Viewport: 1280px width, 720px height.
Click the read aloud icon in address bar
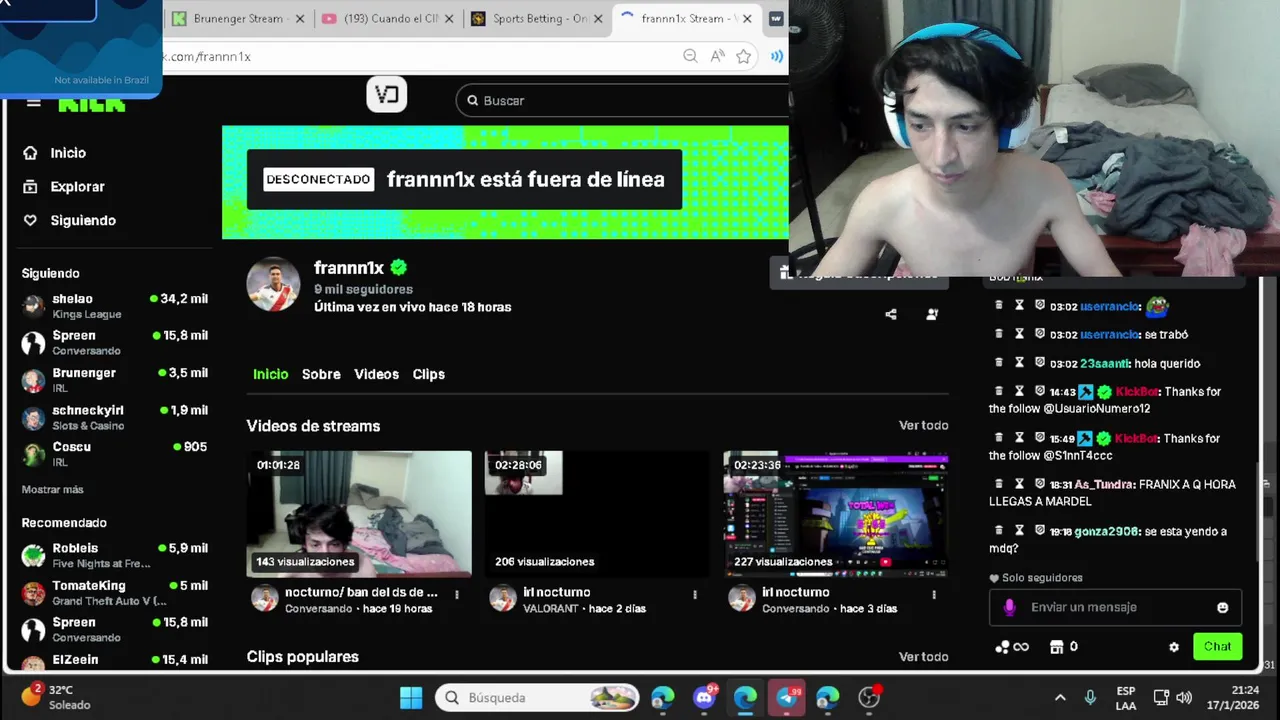point(717,57)
